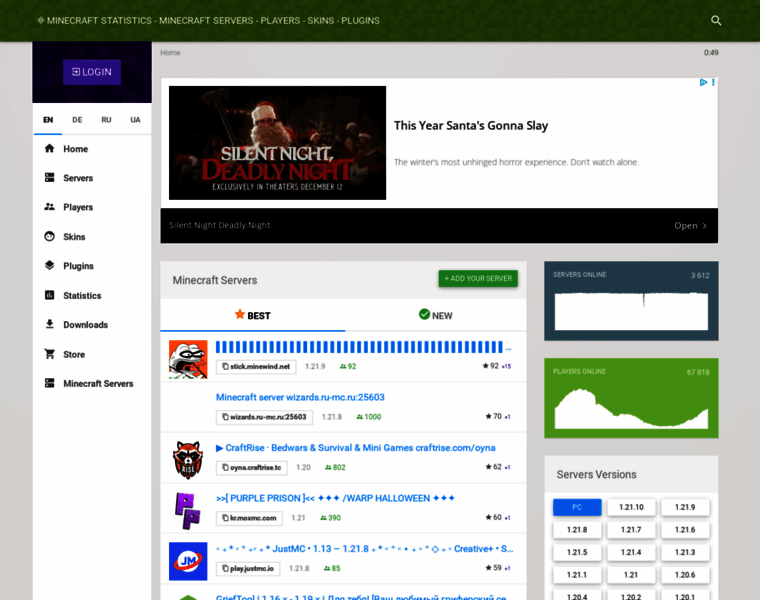Click the Skins face icon
The width and height of the screenshot is (760, 600).
[x=49, y=236]
